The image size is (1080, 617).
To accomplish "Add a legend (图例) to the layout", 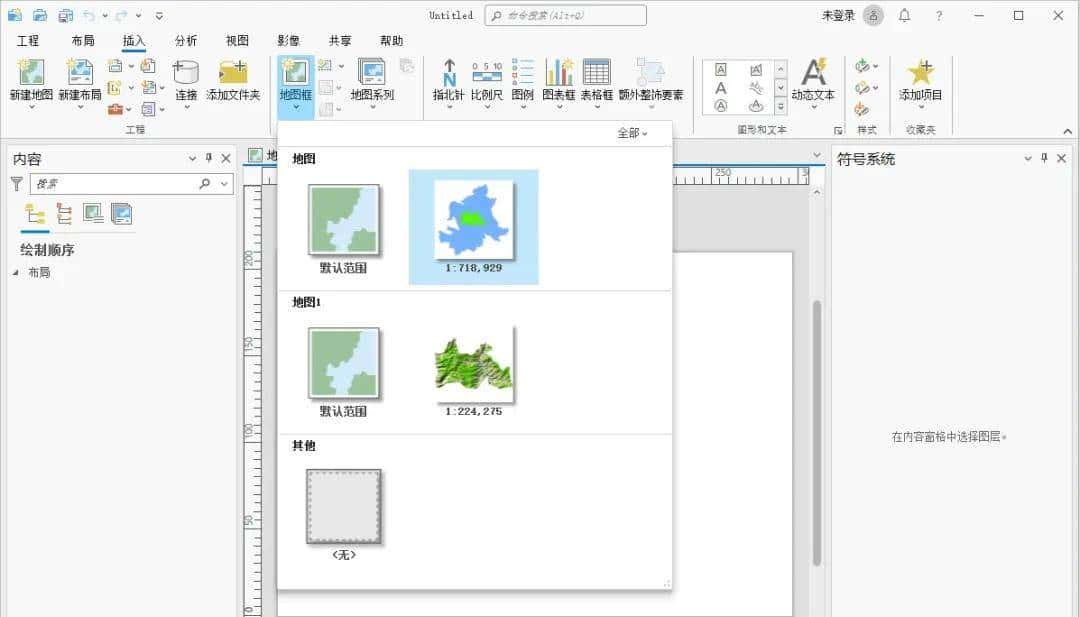I will [521, 85].
